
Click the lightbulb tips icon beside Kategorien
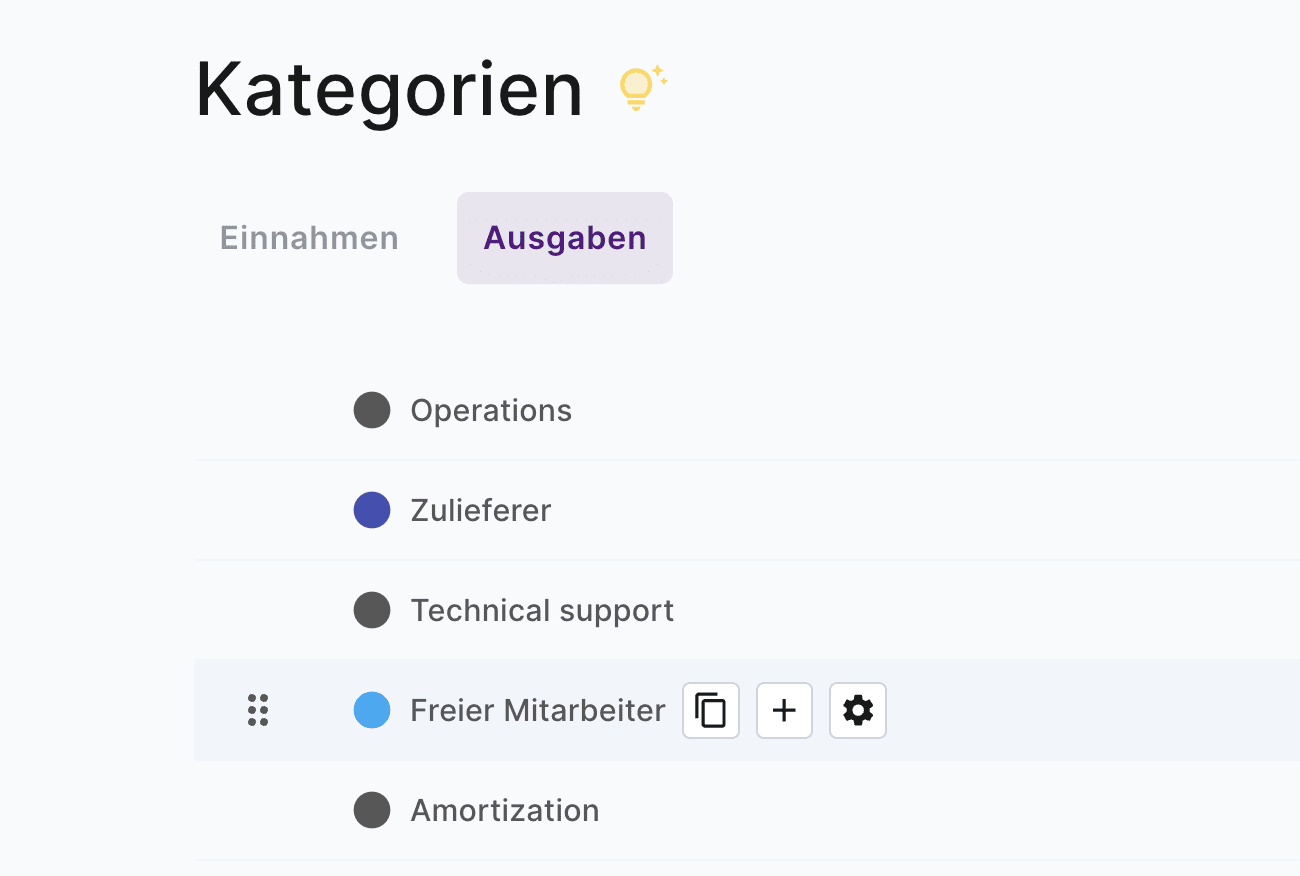tap(641, 87)
